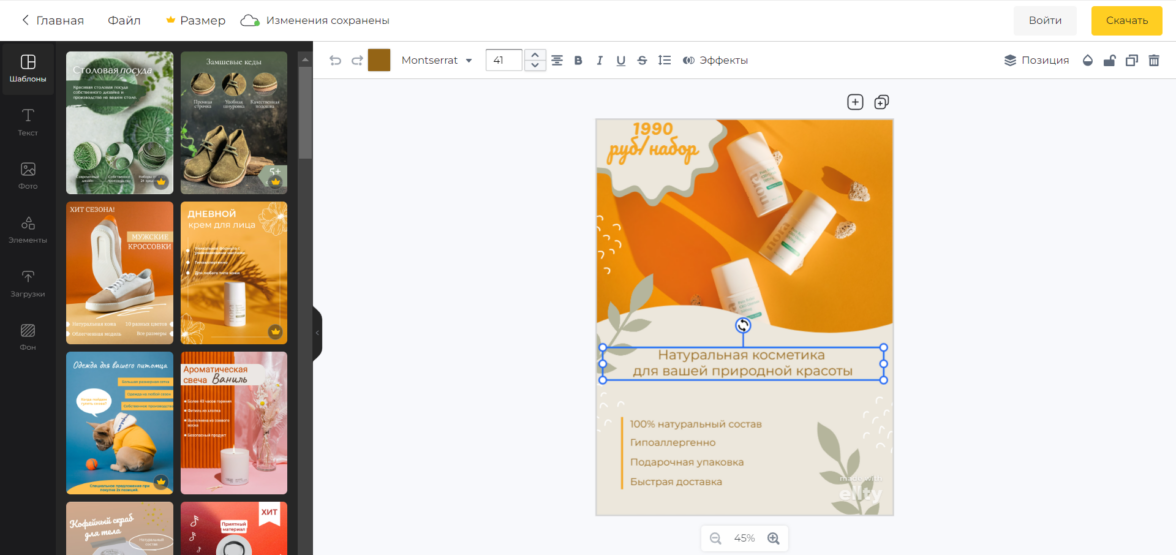Open the transparency droplet icon
This screenshot has height=555, width=1176.
pyautogui.click(x=1088, y=61)
